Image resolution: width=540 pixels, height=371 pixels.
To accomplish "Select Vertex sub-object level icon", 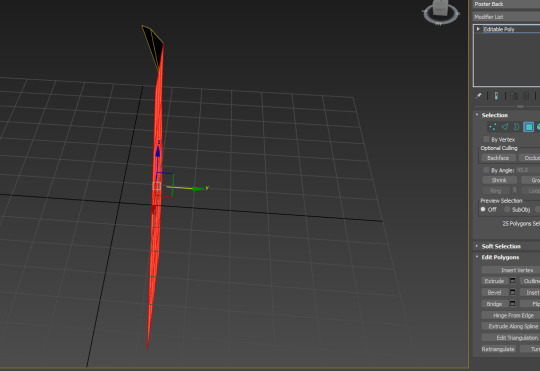I will pos(492,127).
